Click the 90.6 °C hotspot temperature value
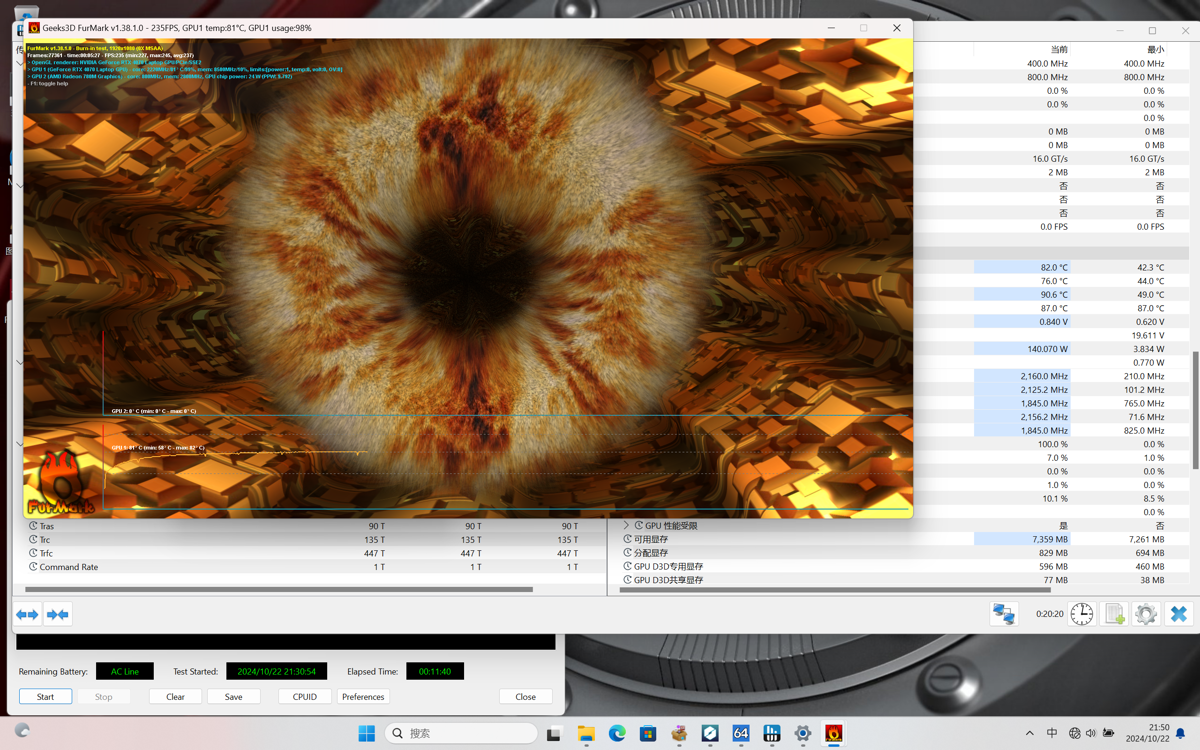 click(1054, 294)
